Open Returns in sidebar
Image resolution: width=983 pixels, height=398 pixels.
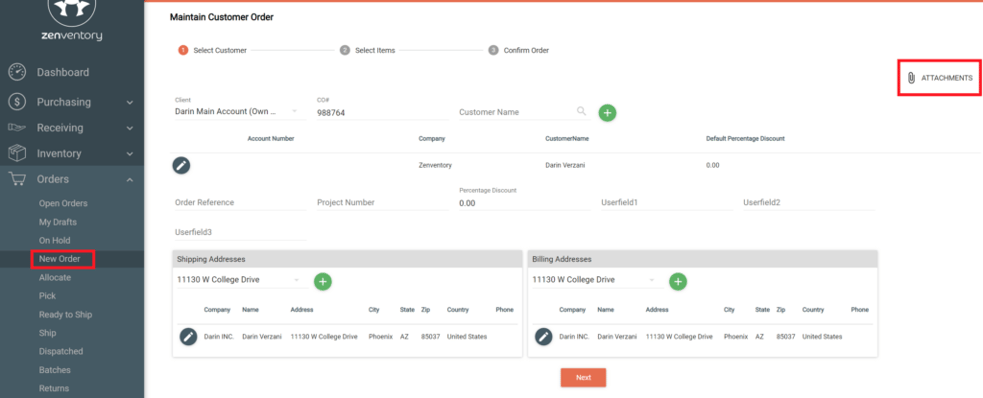(54, 388)
